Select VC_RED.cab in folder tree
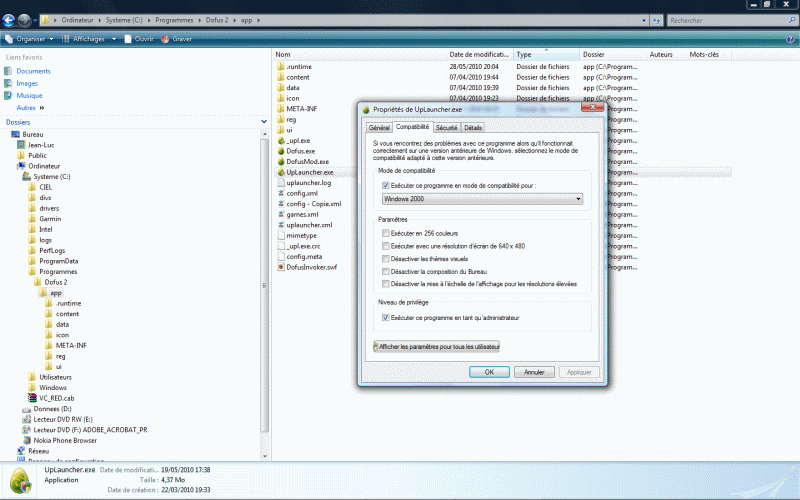800x500 pixels. (56, 398)
